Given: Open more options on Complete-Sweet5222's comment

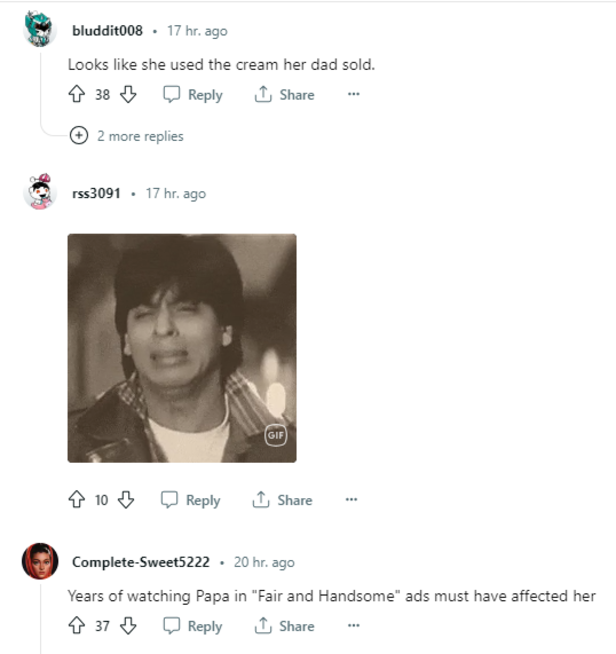Looking at the screenshot, I should click(352, 626).
